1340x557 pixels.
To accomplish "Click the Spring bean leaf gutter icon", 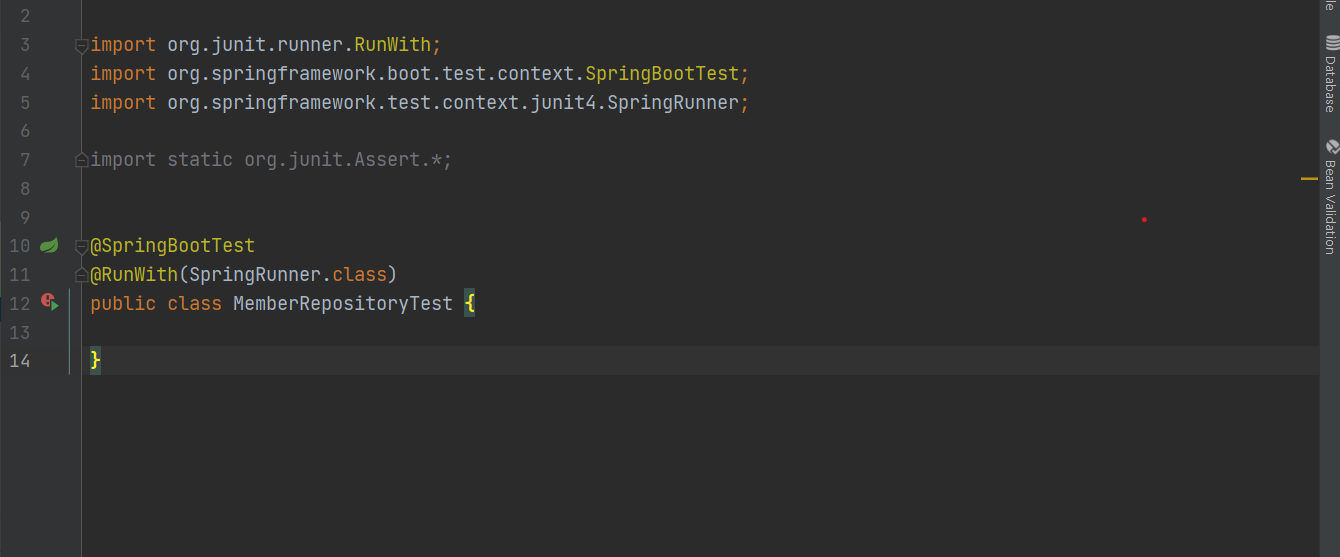I will click(48, 245).
